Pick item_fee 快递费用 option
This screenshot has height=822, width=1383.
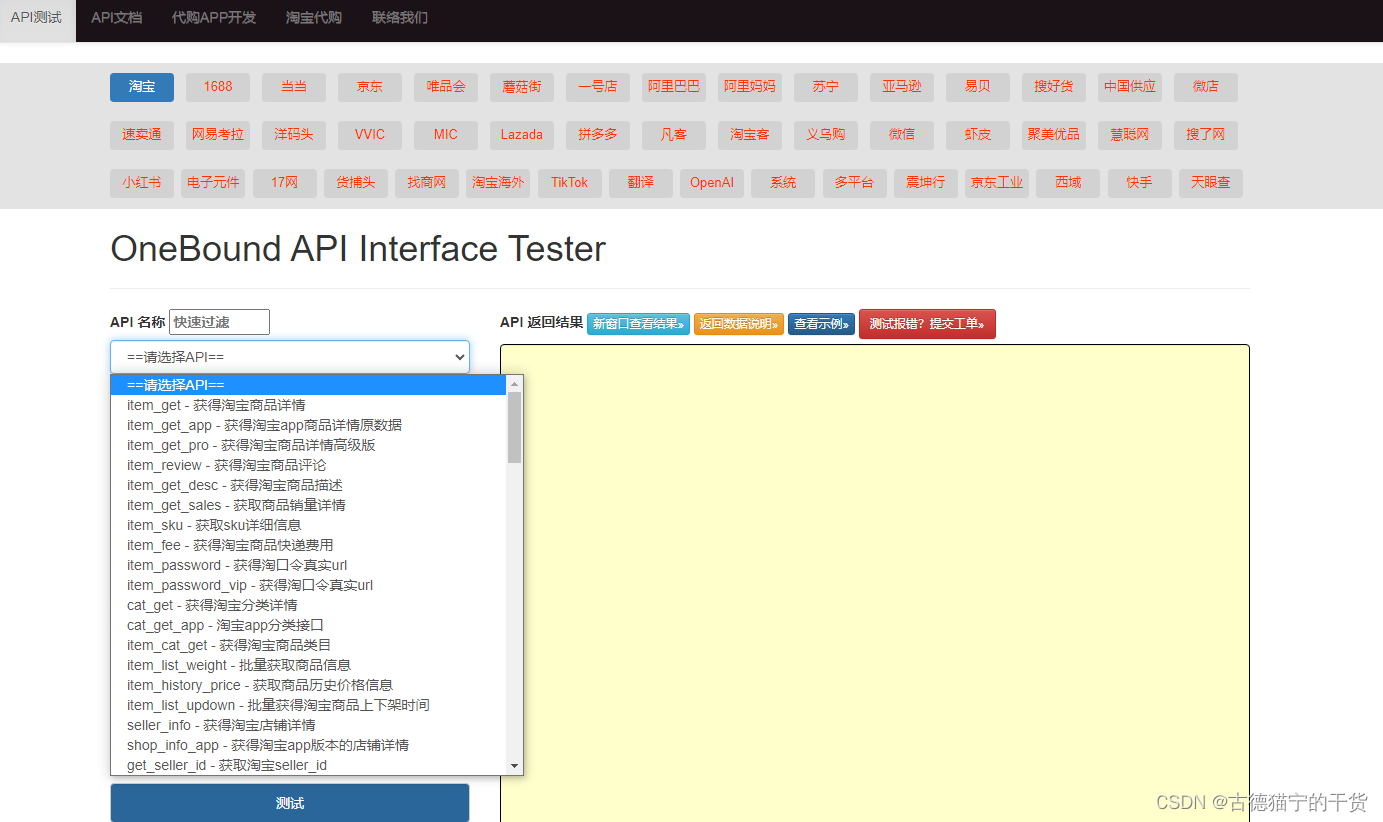pyautogui.click(x=308, y=545)
